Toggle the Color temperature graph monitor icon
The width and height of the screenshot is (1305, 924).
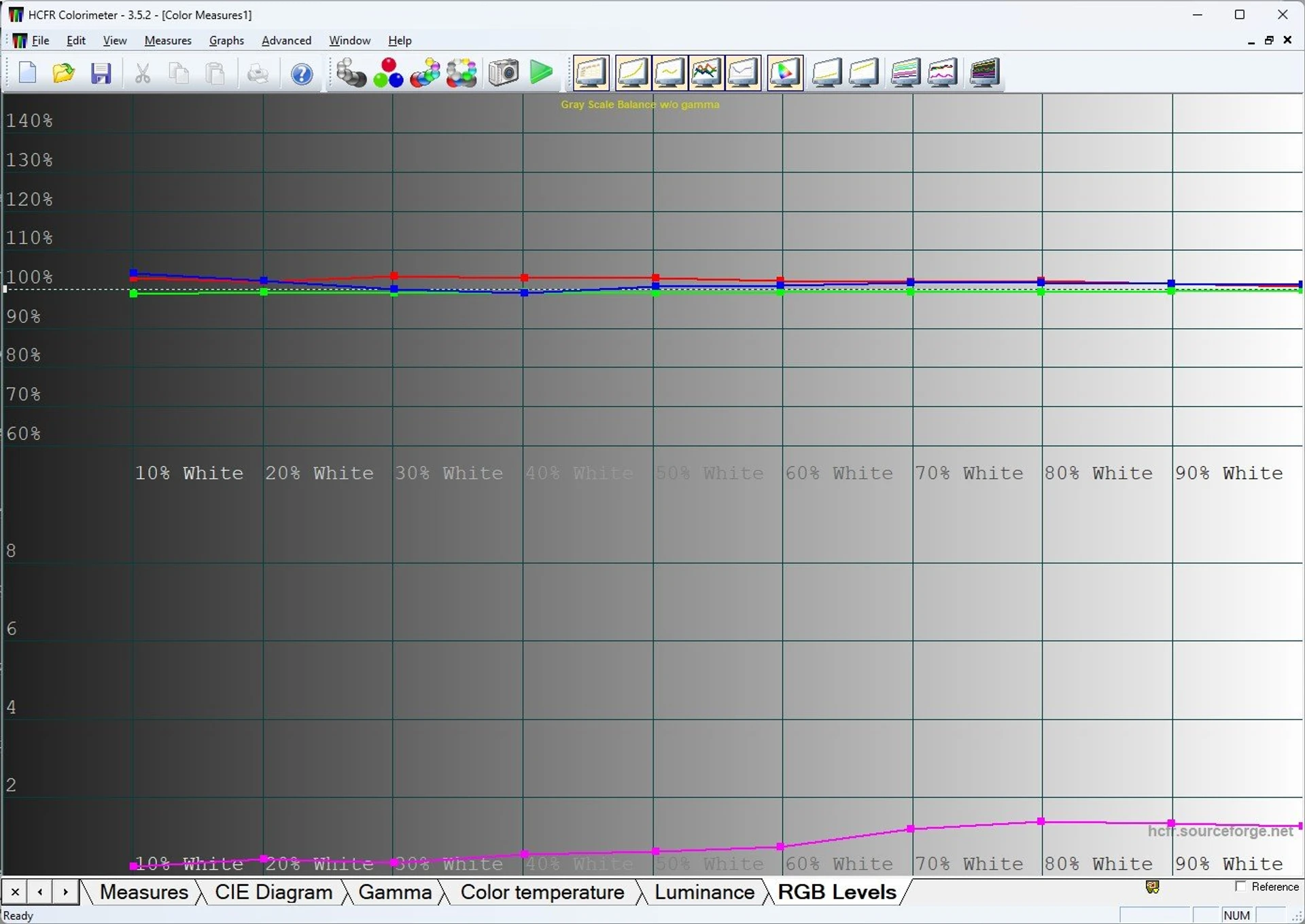(x=743, y=73)
